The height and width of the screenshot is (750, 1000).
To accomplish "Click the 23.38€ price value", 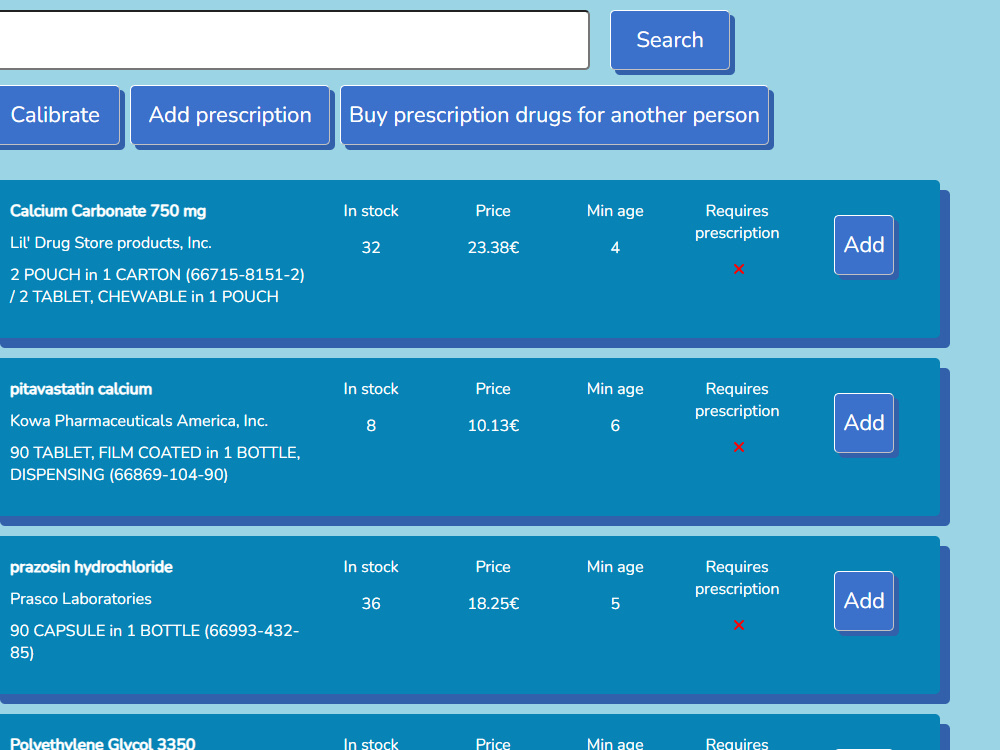I will click(x=493, y=247).
